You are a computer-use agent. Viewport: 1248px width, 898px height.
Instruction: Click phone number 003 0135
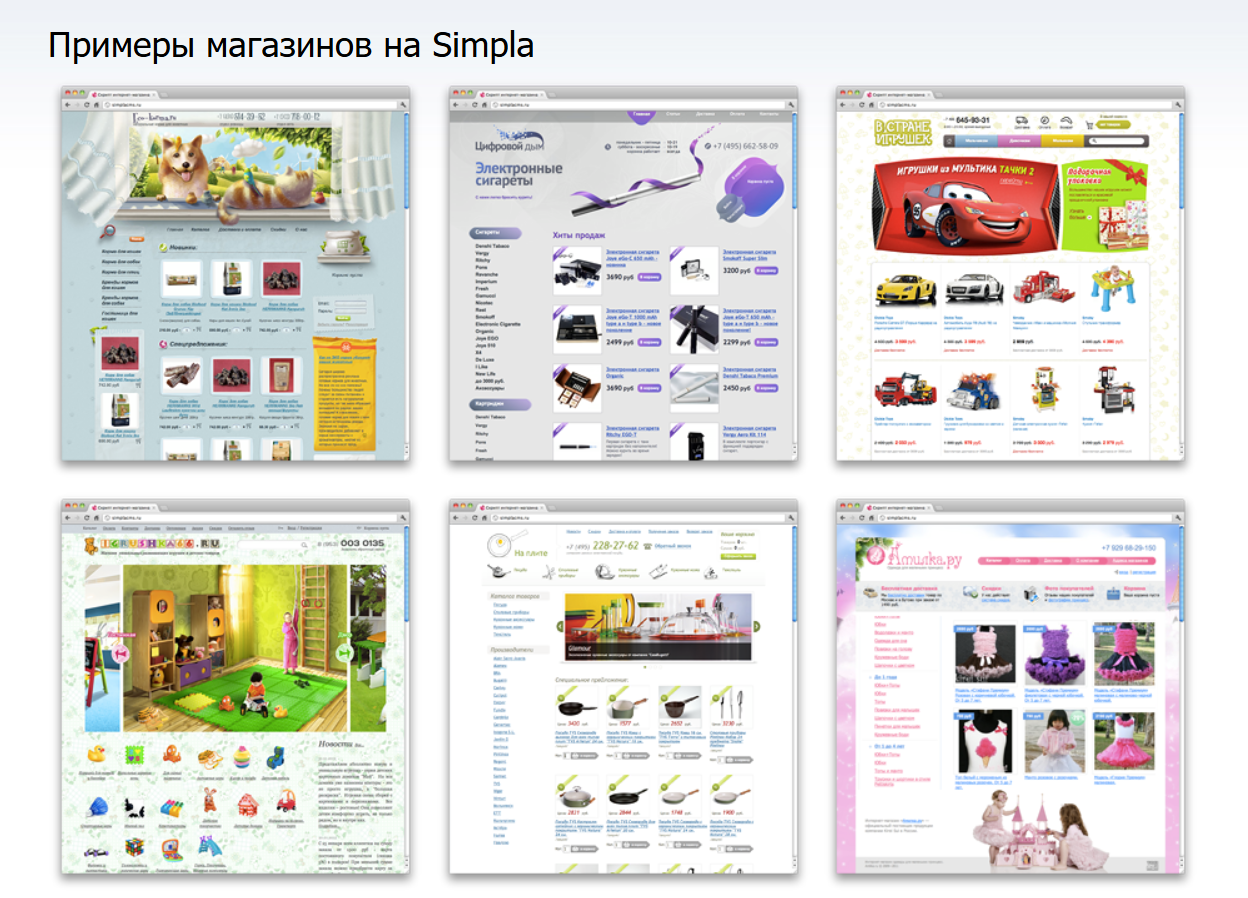click(x=361, y=544)
